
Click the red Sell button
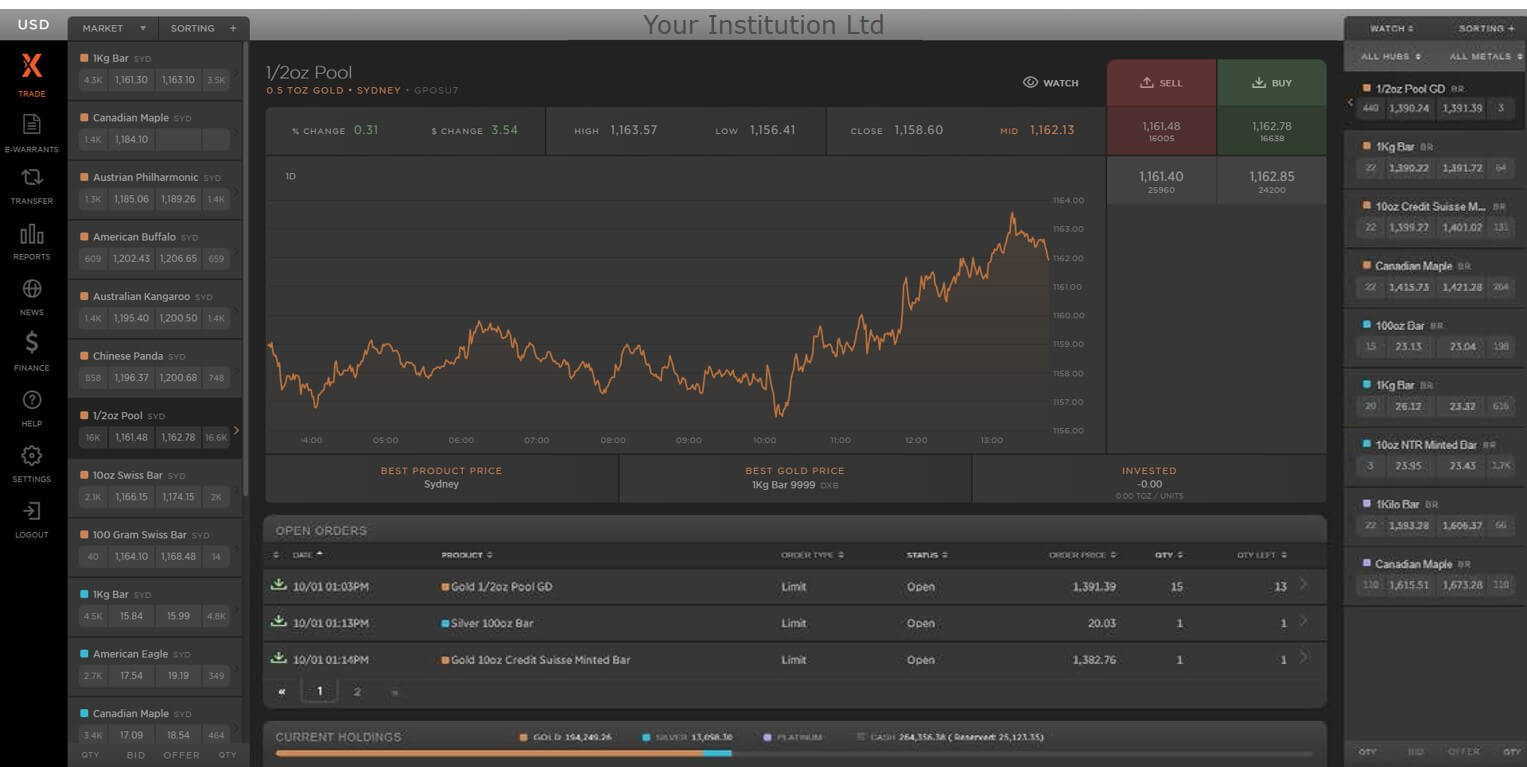[x=1161, y=83]
